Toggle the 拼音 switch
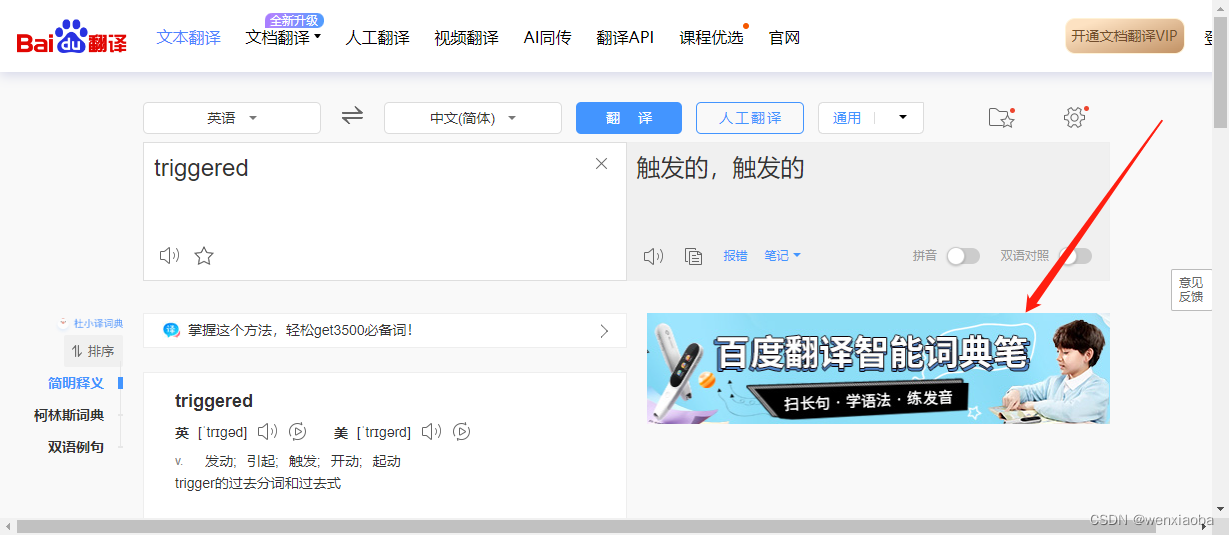The height and width of the screenshot is (535, 1229). 963,256
